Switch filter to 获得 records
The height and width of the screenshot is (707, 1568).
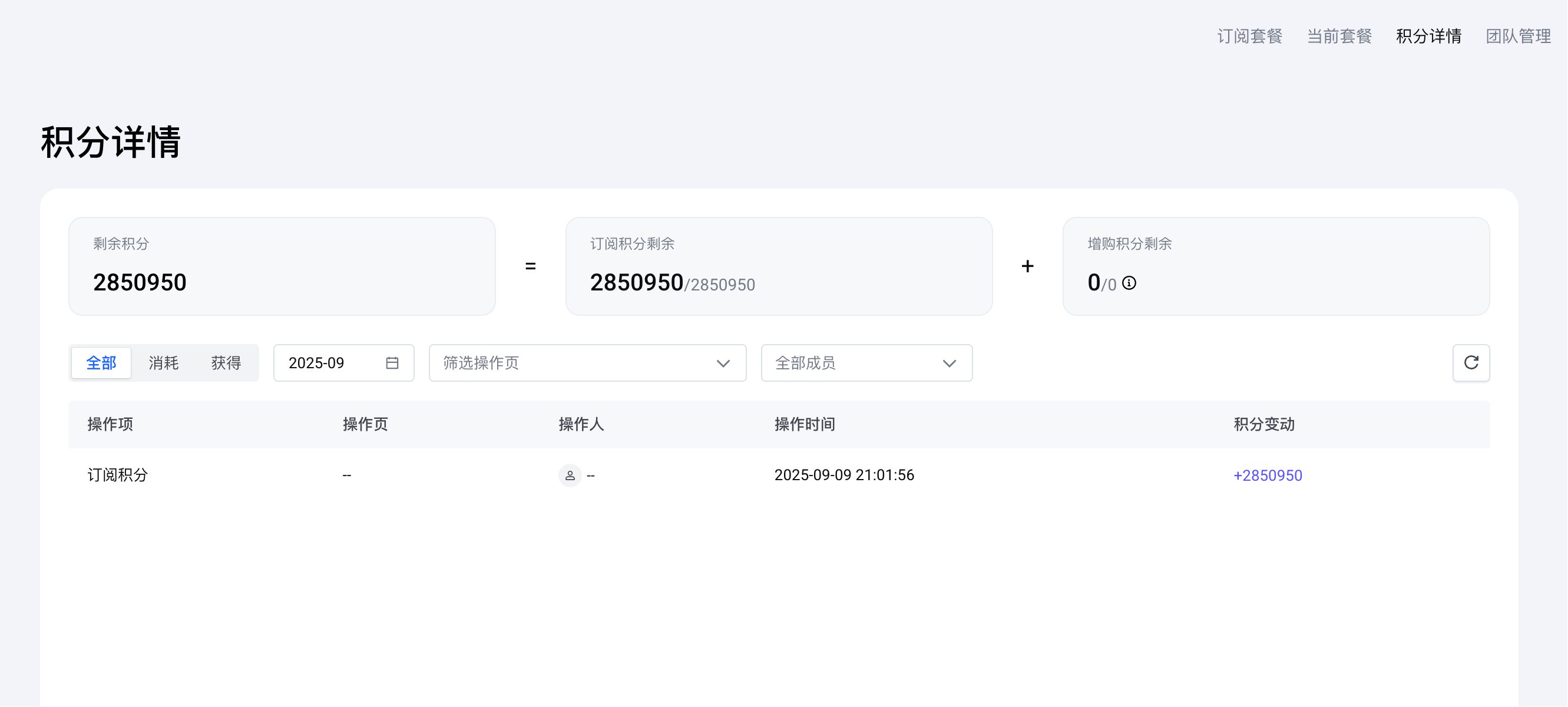coord(226,363)
